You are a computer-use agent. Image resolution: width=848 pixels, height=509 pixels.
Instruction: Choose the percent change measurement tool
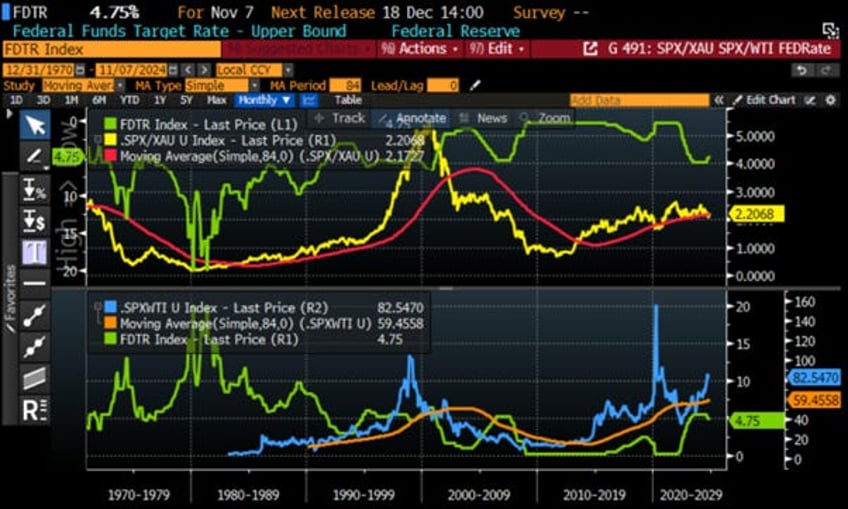(x=35, y=189)
